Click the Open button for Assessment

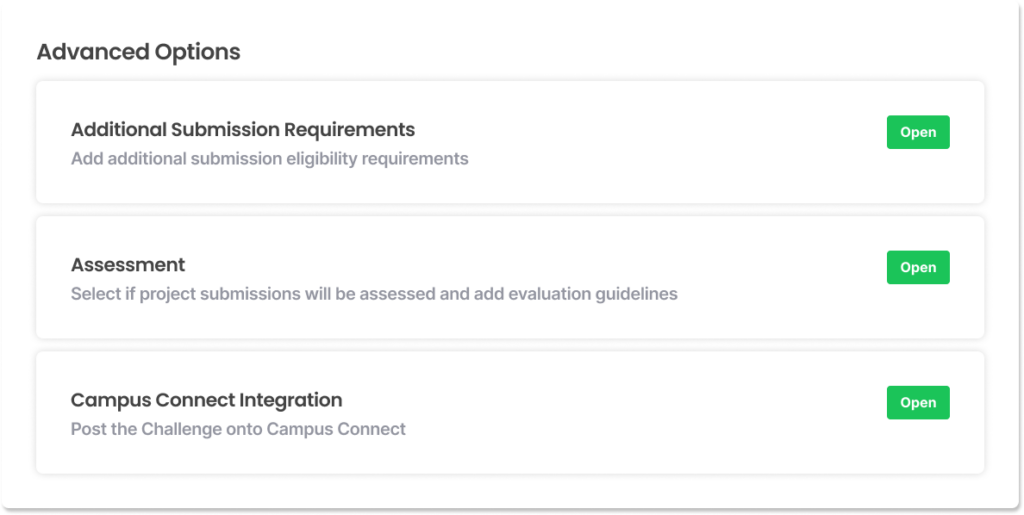coord(917,267)
